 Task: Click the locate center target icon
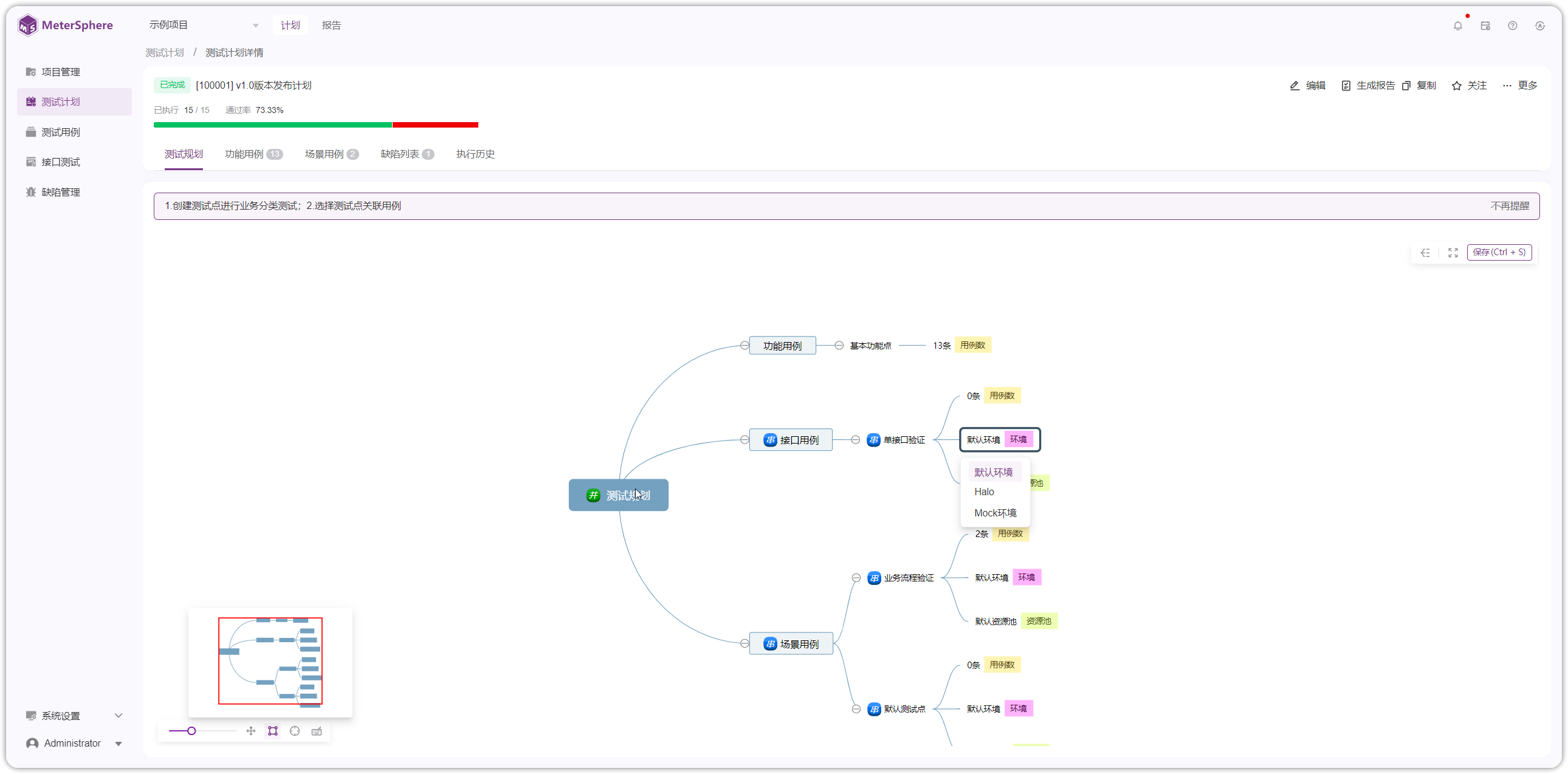click(295, 731)
